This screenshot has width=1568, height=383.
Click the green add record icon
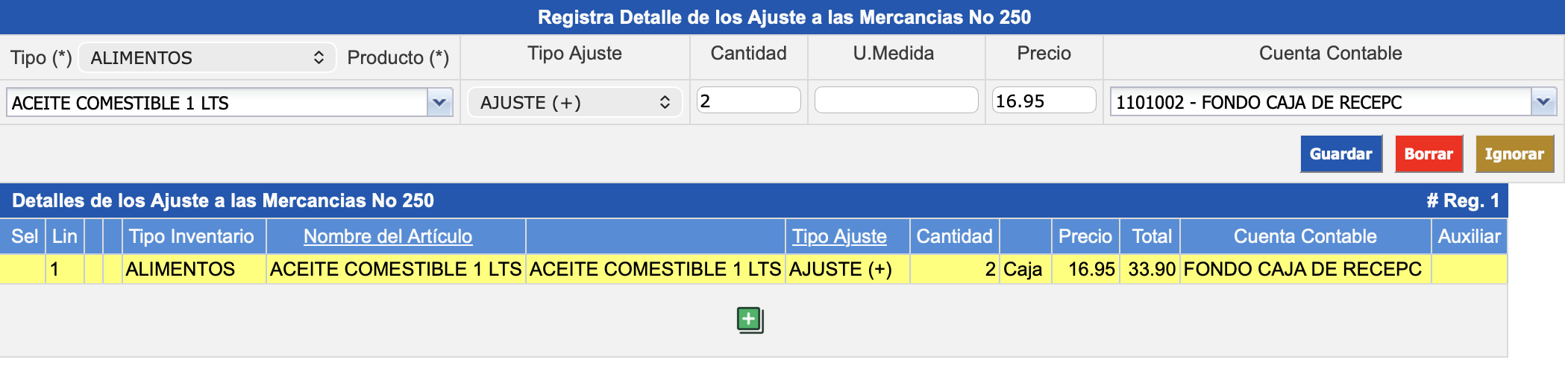click(x=750, y=320)
